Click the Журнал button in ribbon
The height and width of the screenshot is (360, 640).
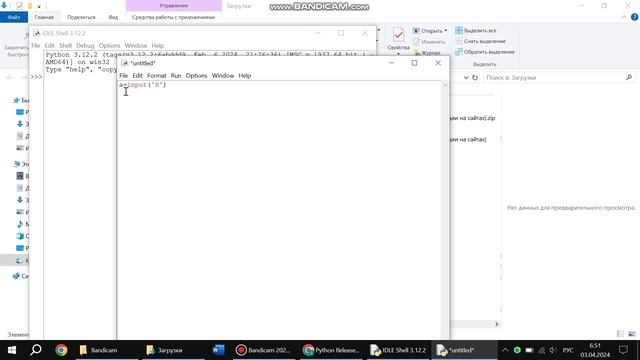427,53
